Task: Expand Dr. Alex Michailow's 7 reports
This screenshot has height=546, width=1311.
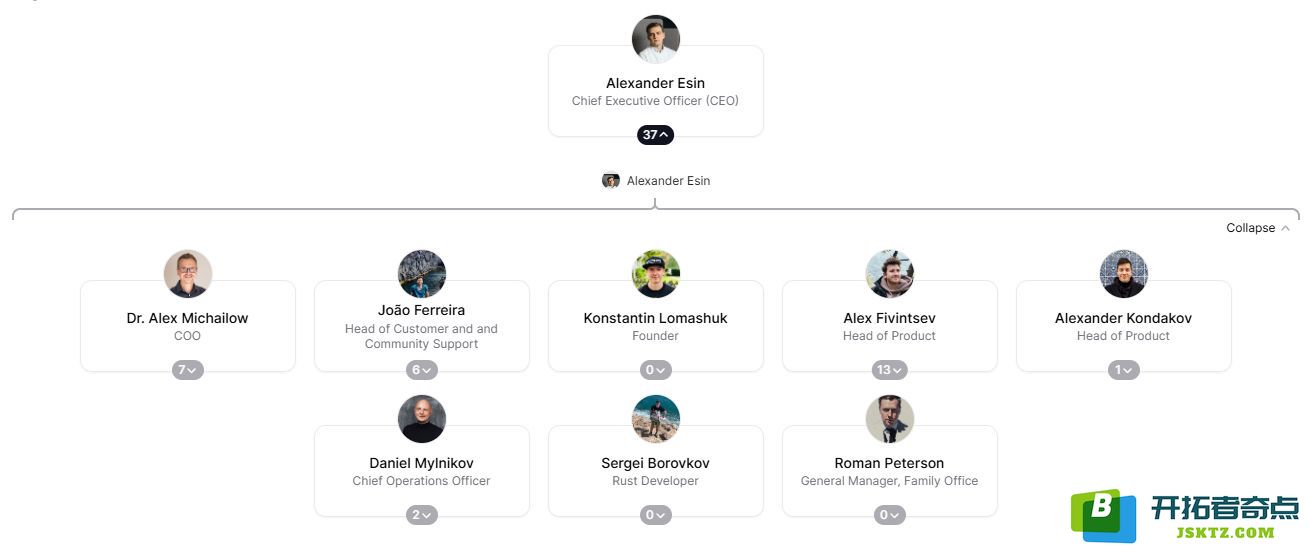Action: [187, 370]
